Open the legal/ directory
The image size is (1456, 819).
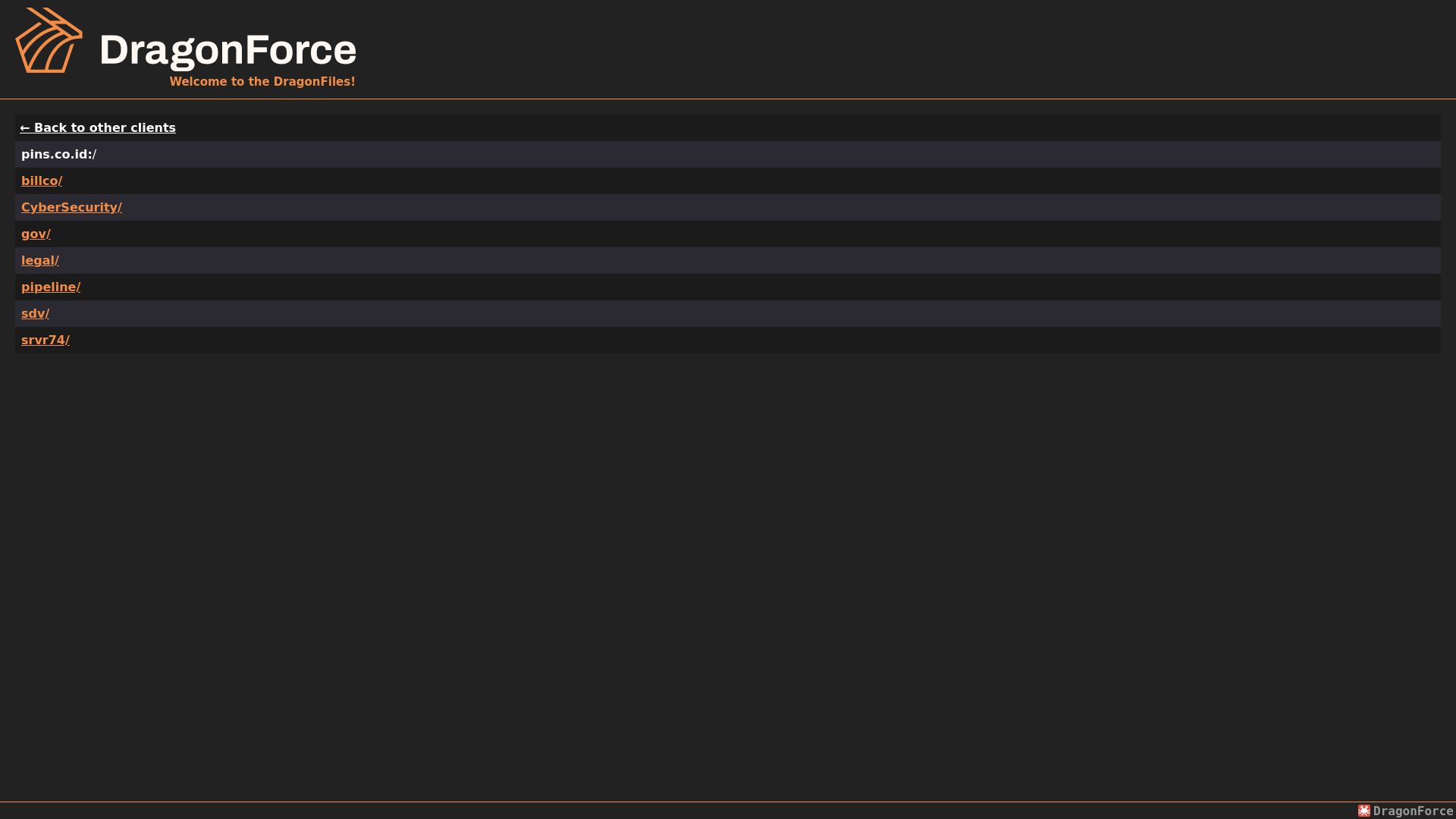[40, 260]
